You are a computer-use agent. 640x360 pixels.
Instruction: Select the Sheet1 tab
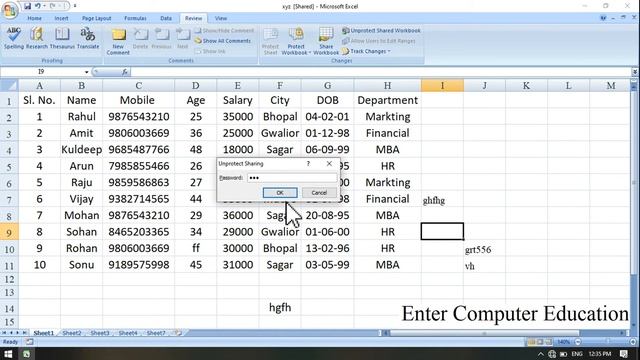click(44, 333)
